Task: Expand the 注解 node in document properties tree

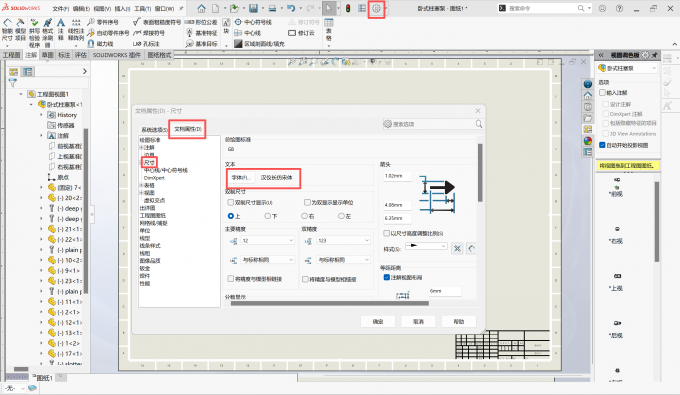Action: click(x=141, y=148)
